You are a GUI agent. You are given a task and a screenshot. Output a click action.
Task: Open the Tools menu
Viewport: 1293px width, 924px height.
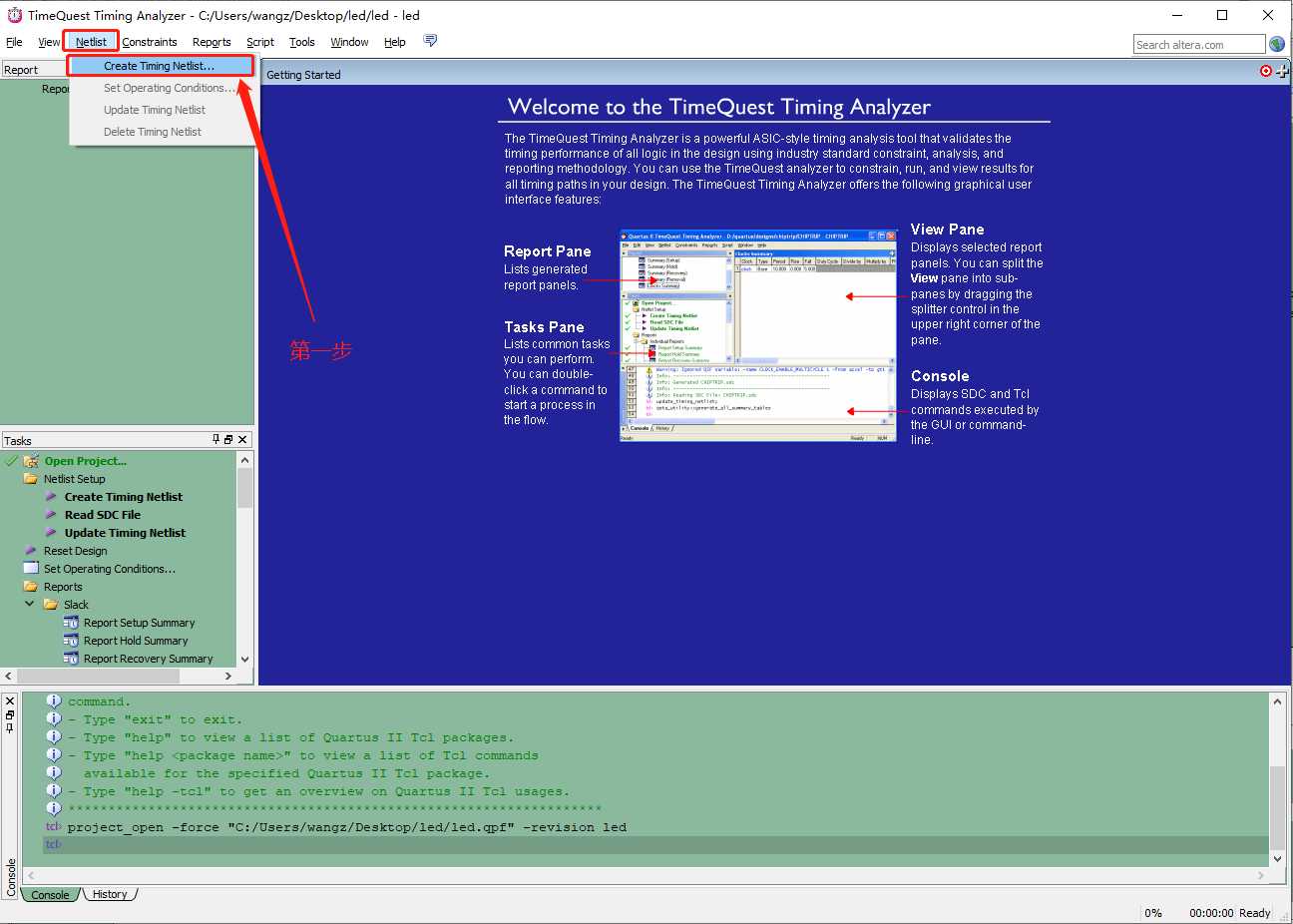pyautogui.click(x=302, y=42)
